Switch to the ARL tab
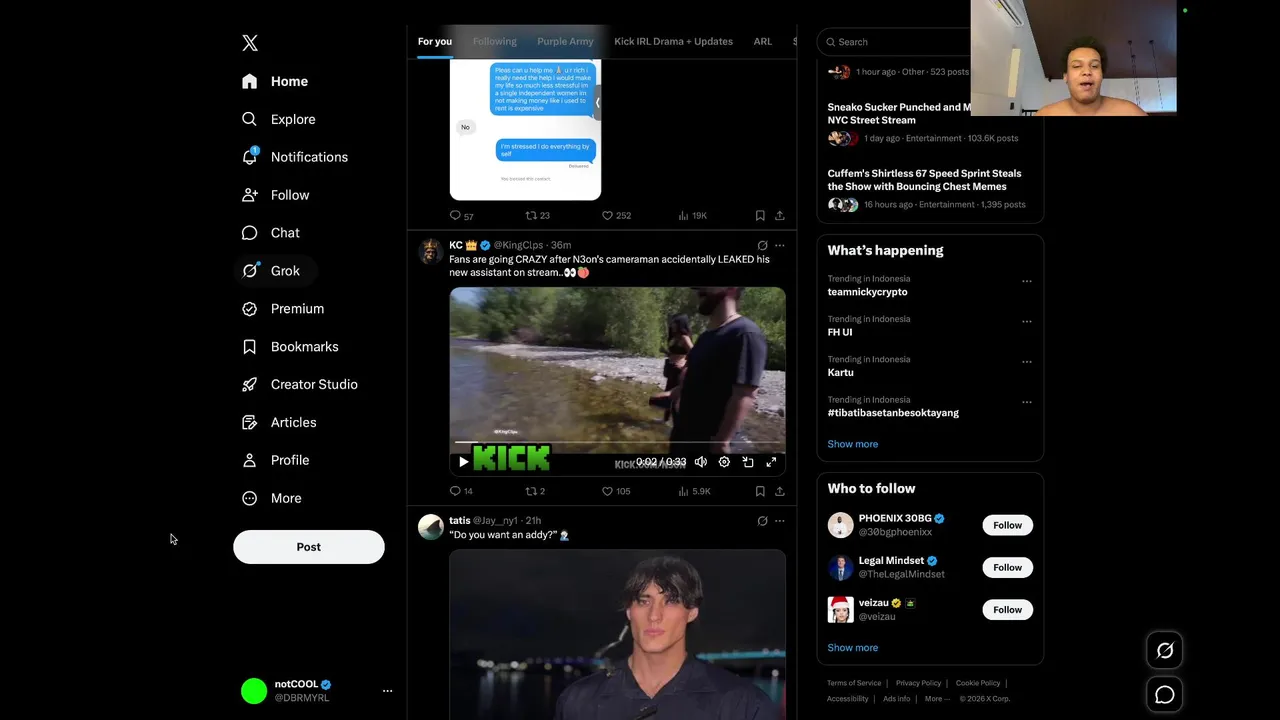This screenshot has height=720, width=1280. pyautogui.click(x=763, y=42)
